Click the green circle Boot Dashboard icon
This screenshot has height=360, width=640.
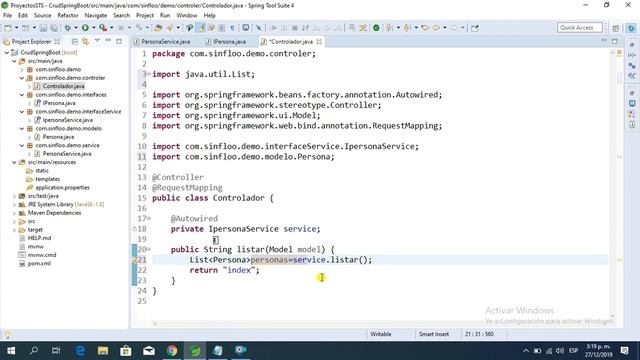[376, 28]
